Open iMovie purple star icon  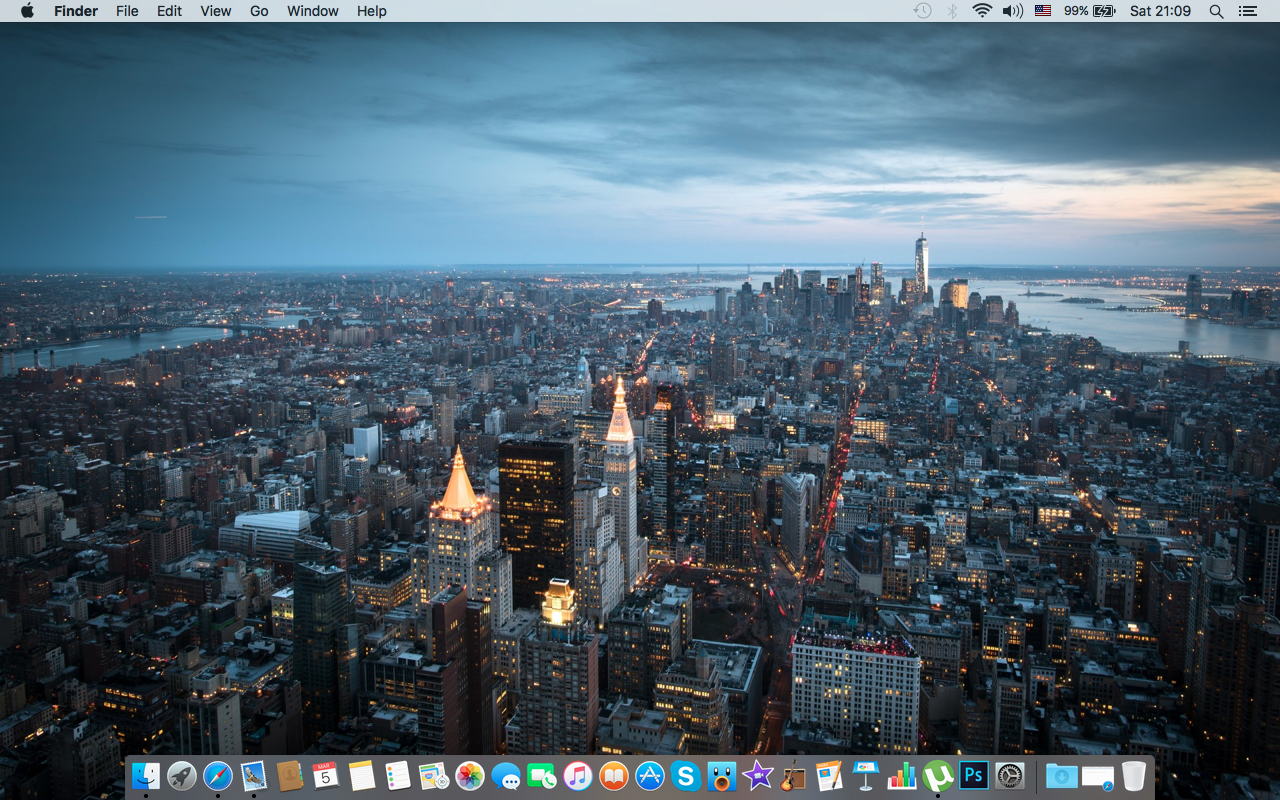click(x=758, y=775)
